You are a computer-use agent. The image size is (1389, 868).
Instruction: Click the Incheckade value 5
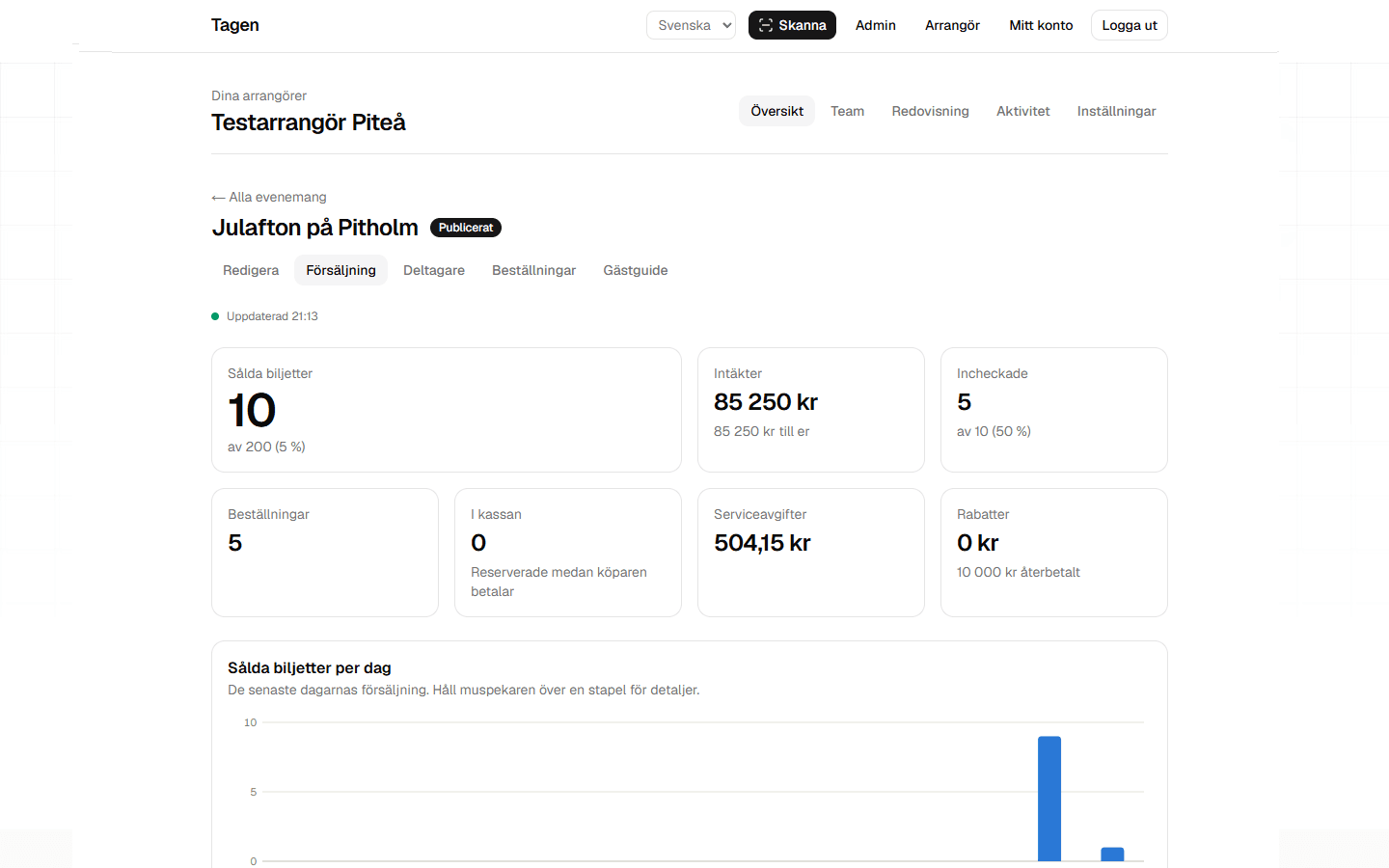(964, 402)
